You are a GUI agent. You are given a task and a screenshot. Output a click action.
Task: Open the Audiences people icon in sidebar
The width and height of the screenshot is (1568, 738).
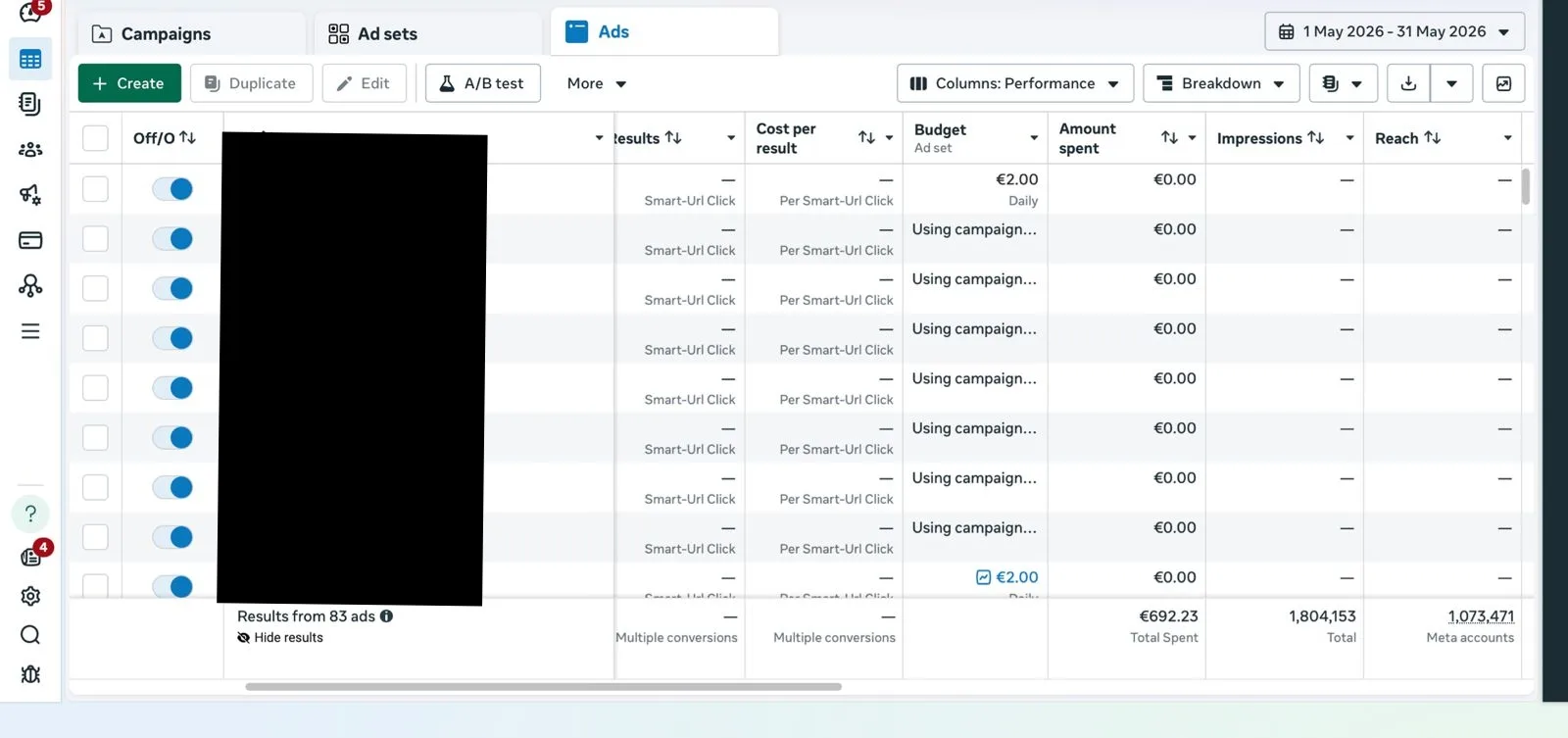click(x=30, y=150)
